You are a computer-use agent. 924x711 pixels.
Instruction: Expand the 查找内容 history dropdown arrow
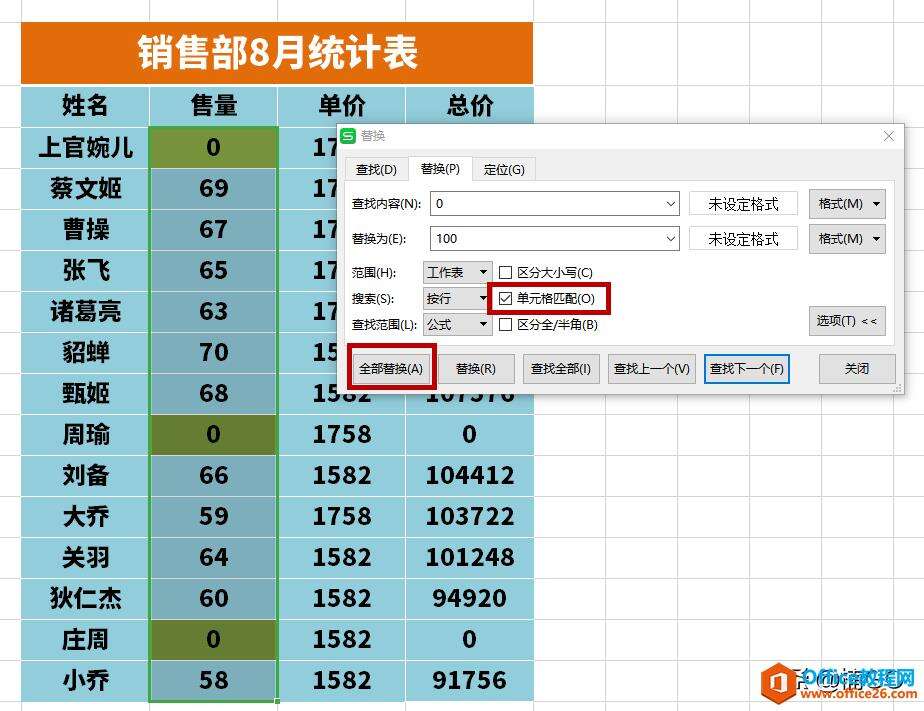click(671, 204)
